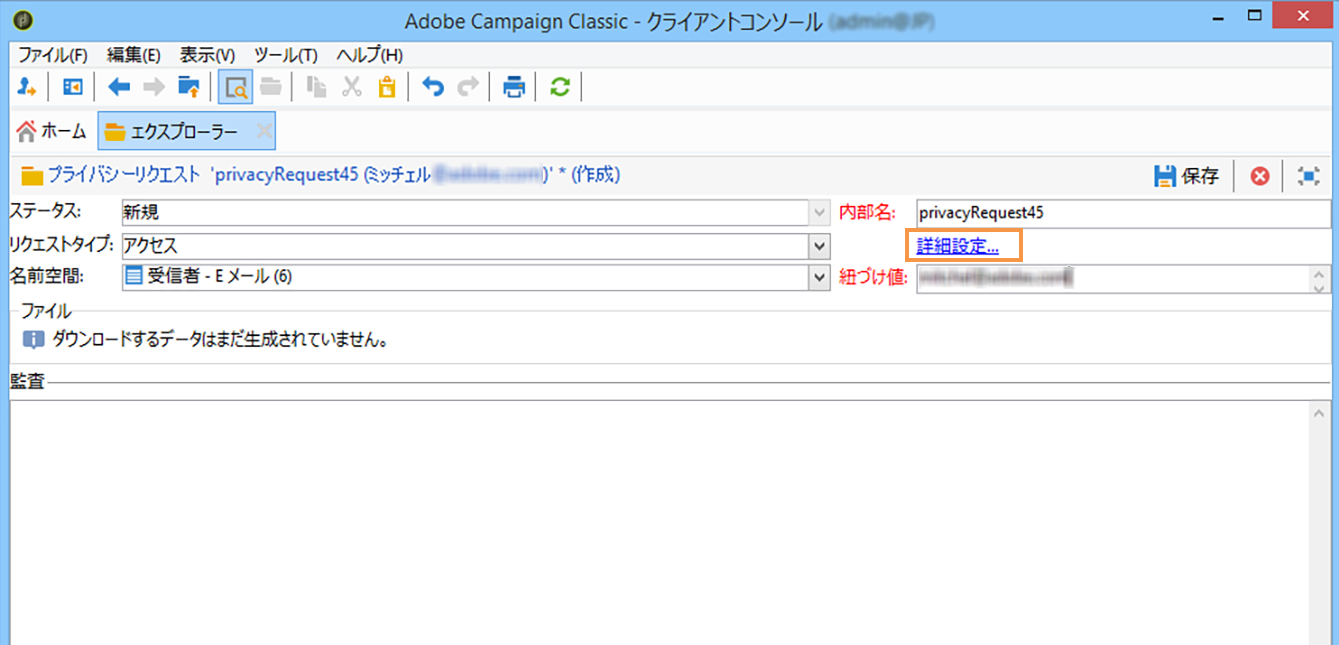The width and height of the screenshot is (1339, 645).
Task: Click the highlighted search magnifier toolbar icon
Action: click(x=236, y=87)
